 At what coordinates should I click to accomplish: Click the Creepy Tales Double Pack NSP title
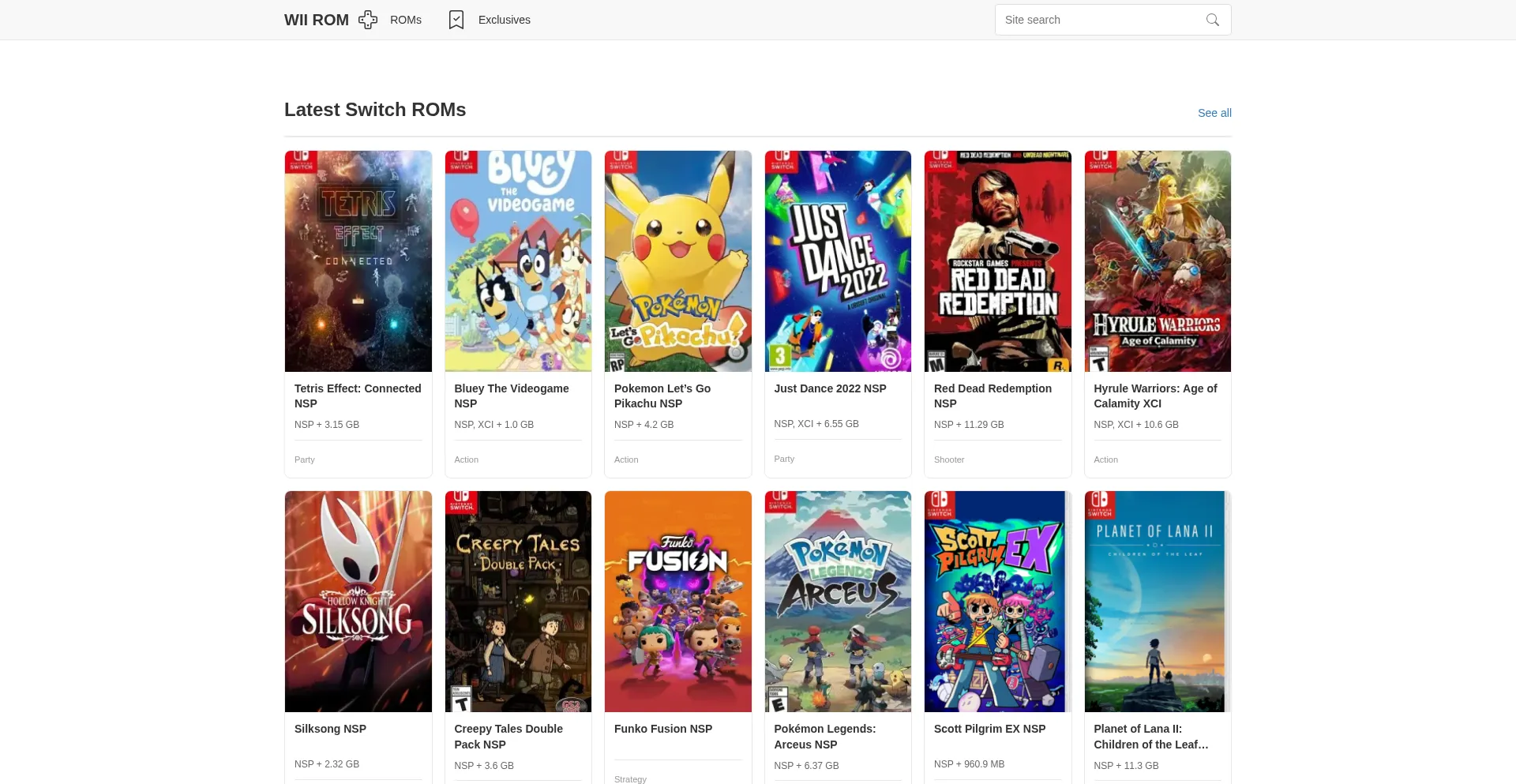pyautogui.click(x=508, y=737)
